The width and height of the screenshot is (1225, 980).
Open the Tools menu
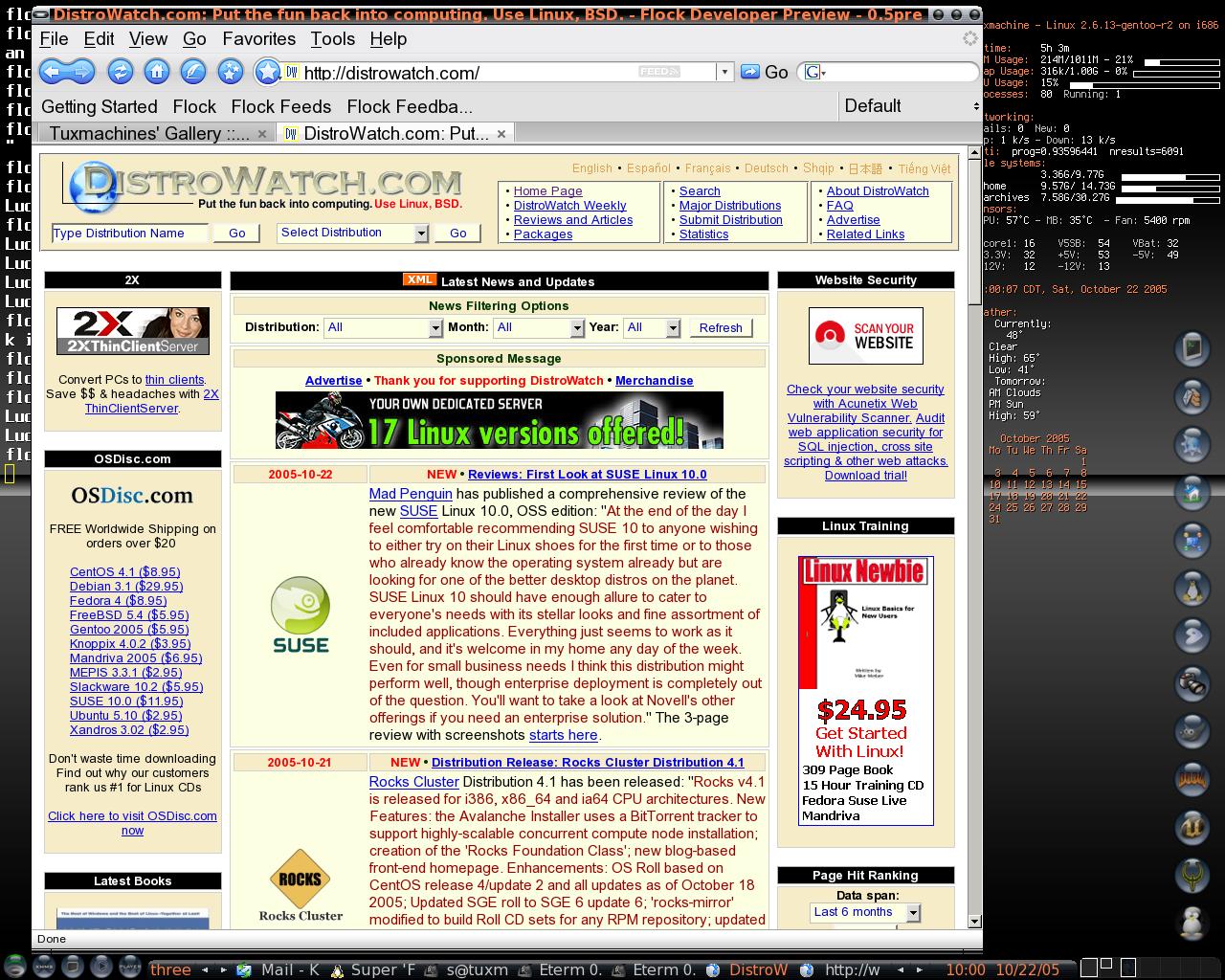pos(332,39)
